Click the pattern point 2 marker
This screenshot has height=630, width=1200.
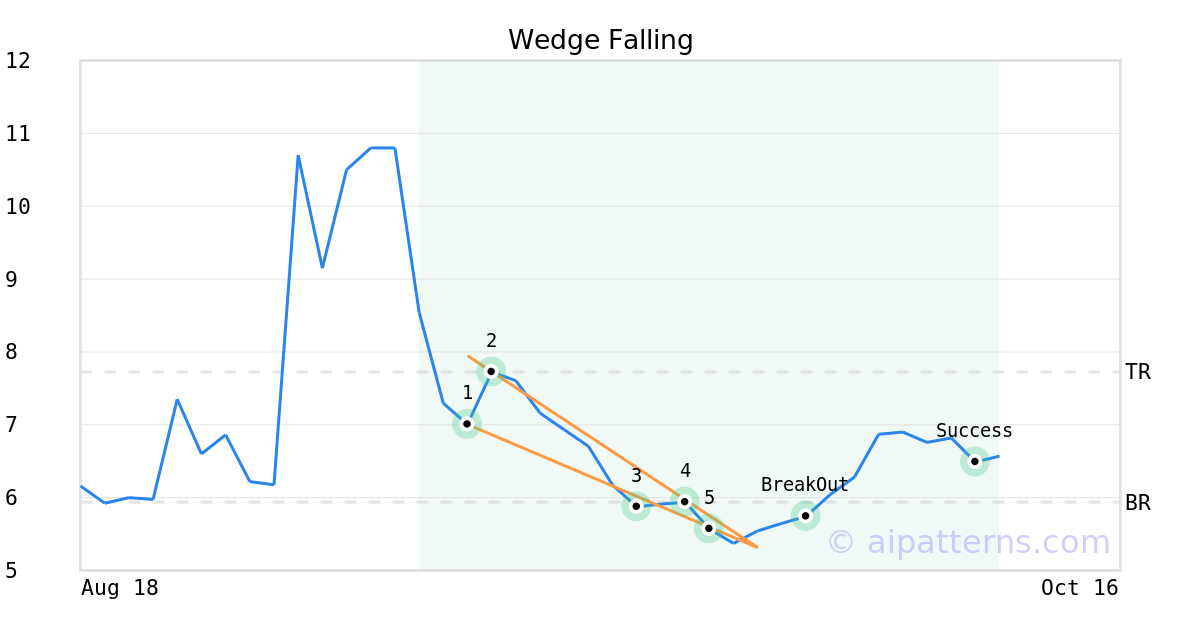click(x=491, y=371)
